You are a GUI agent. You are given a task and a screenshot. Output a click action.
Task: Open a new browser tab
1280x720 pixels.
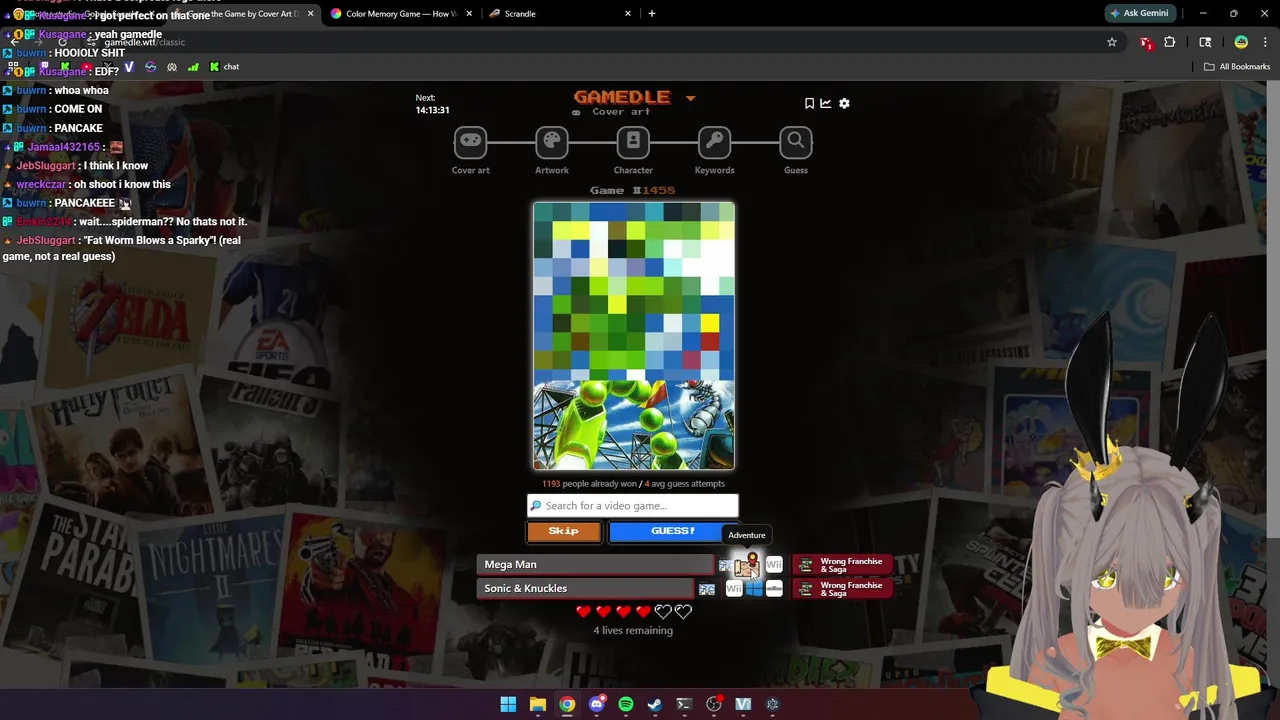[652, 14]
